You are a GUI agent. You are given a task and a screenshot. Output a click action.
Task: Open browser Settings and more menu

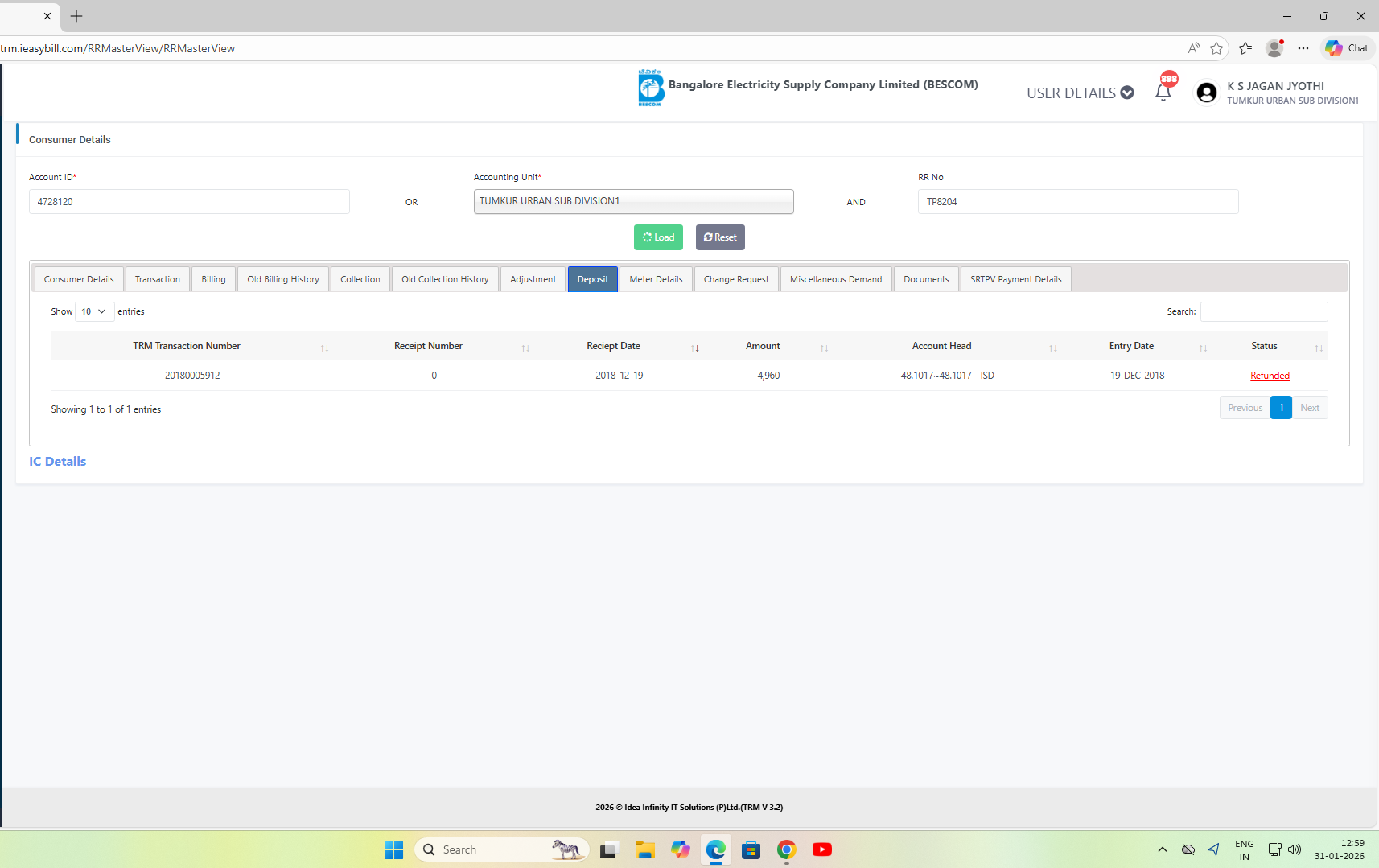click(x=1303, y=48)
